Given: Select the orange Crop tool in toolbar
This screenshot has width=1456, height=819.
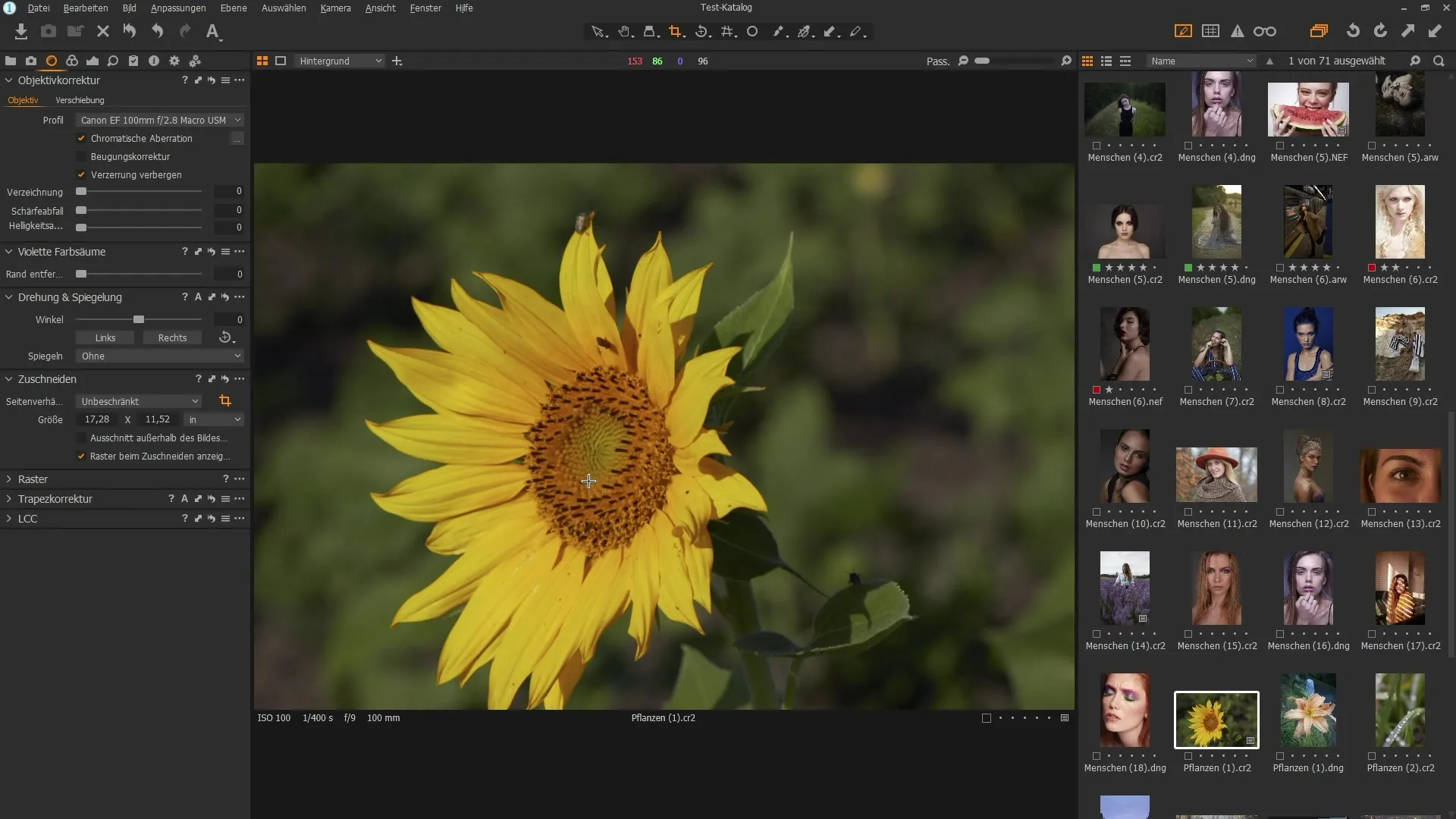Looking at the screenshot, I should 676,31.
